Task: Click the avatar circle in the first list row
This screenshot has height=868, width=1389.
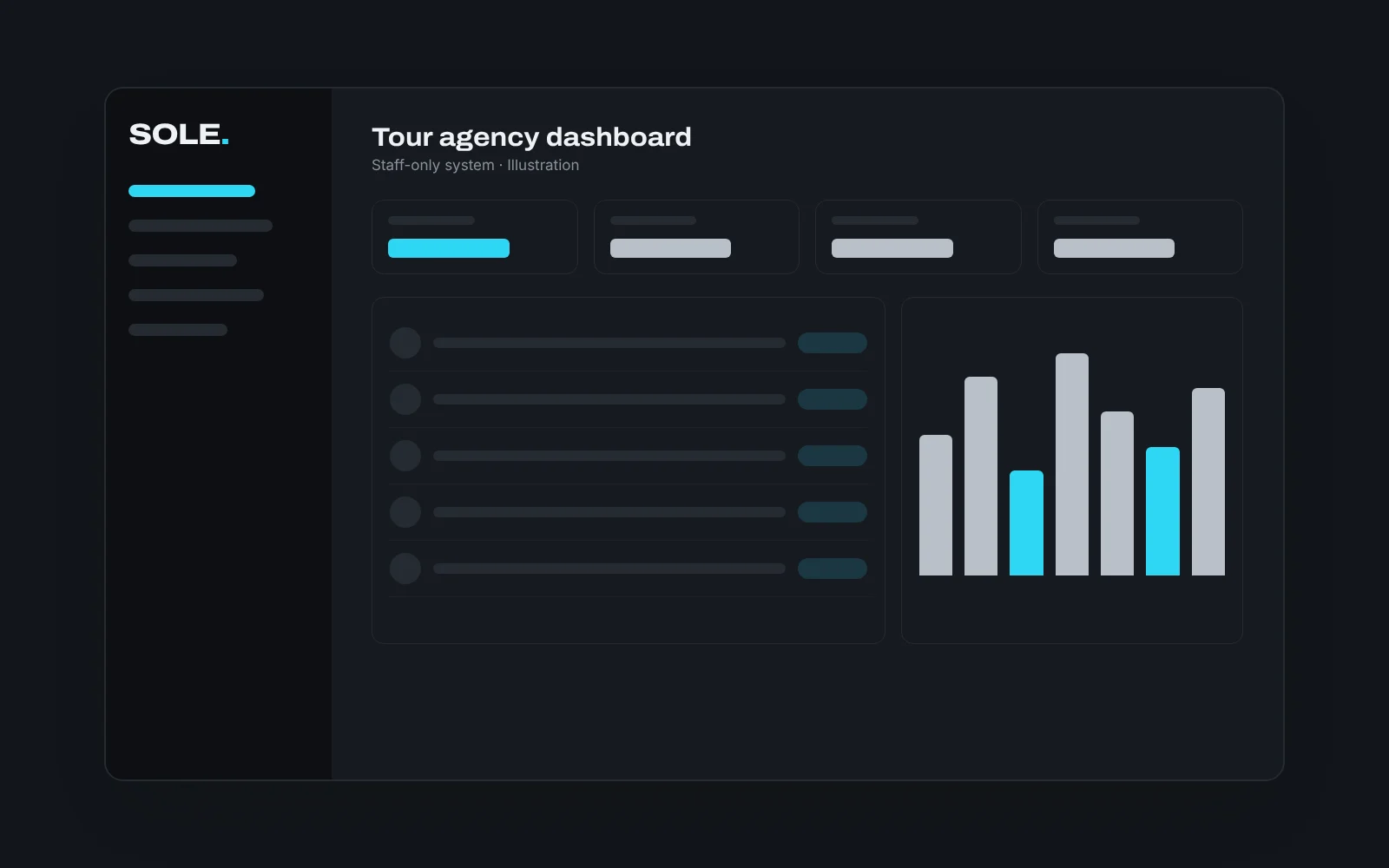Action: pos(405,343)
